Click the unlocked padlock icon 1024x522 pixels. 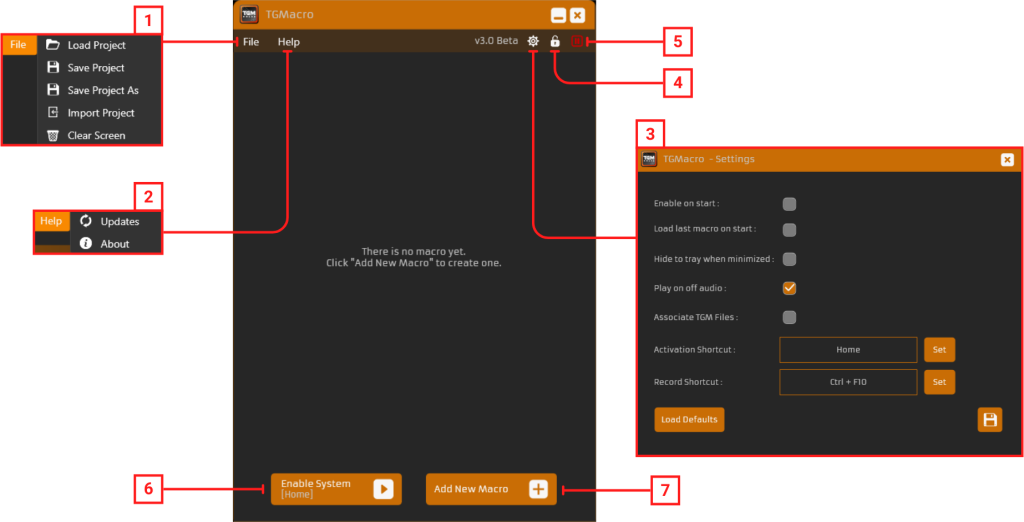[x=555, y=41]
